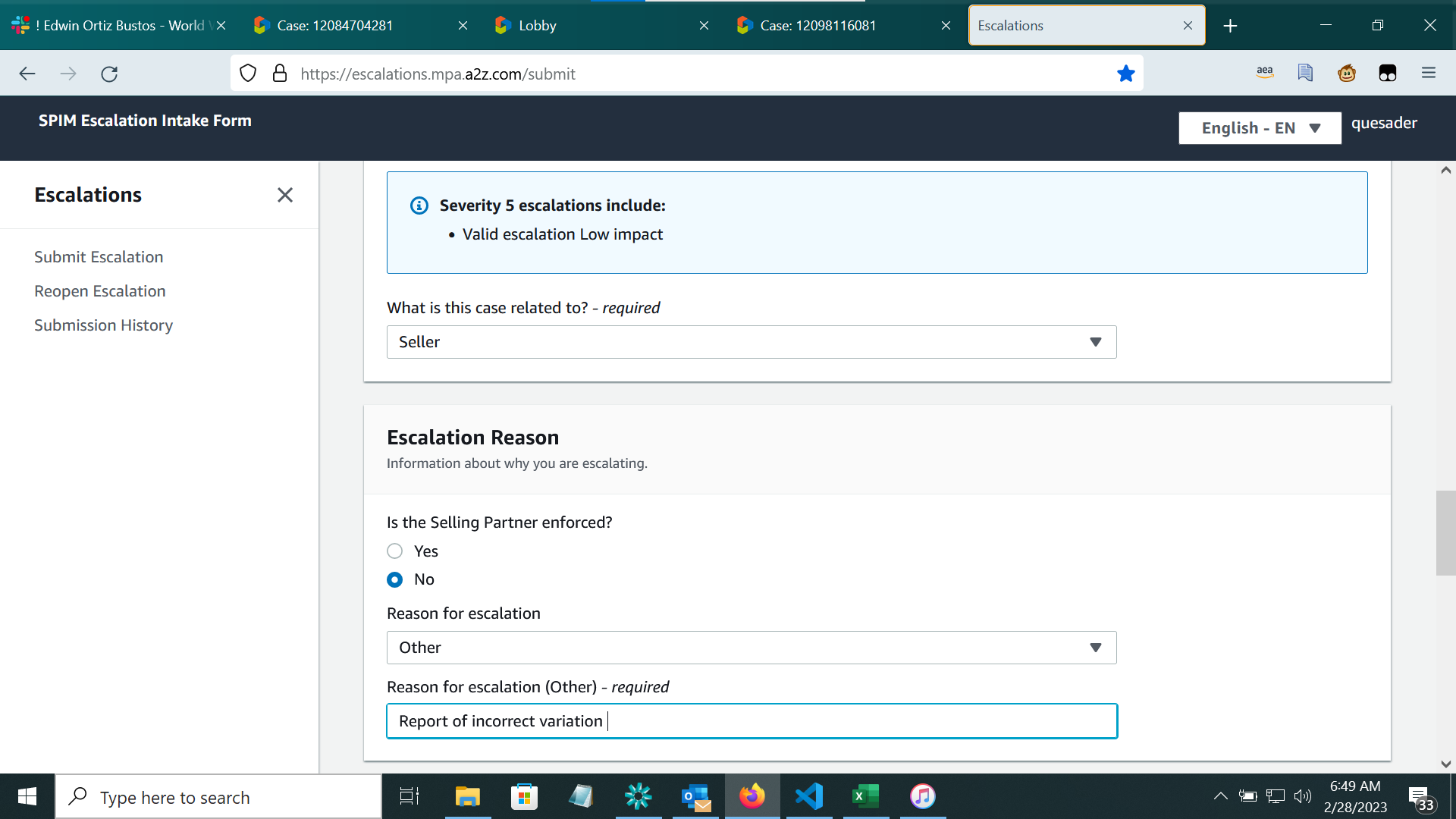Screen dimensions: 1456x819
Task: Open tracking protection shield icon
Action: coord(248,74)
